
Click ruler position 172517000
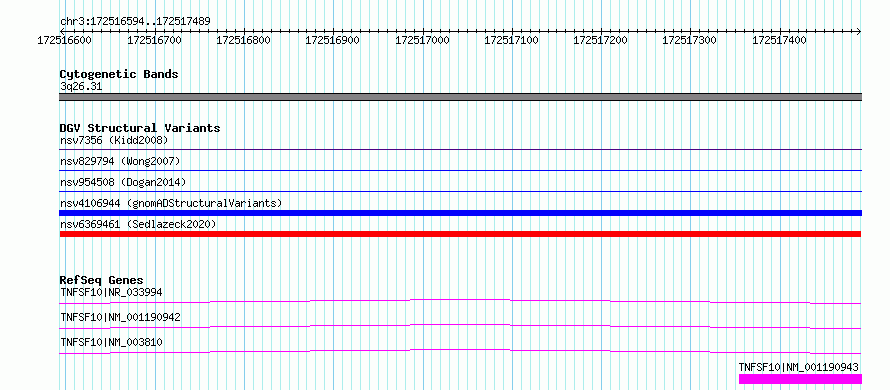point(422,40)
